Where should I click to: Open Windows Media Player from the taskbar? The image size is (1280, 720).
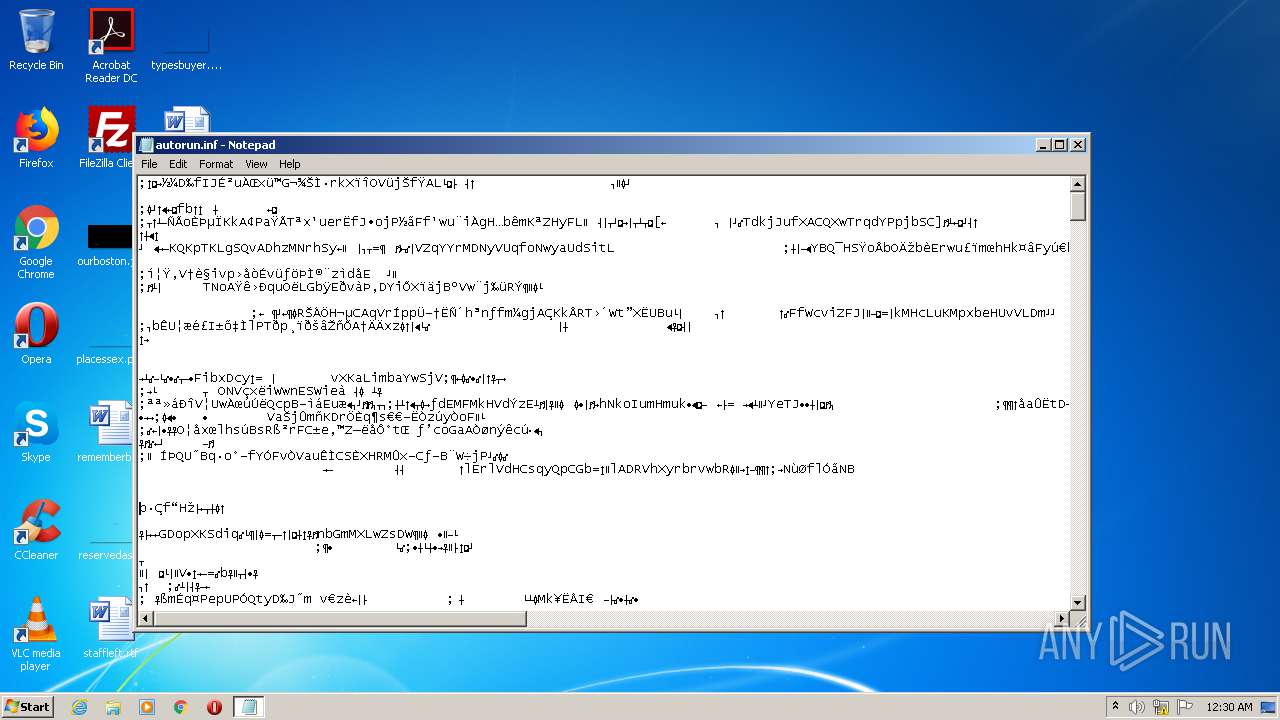tap(147, 707)
